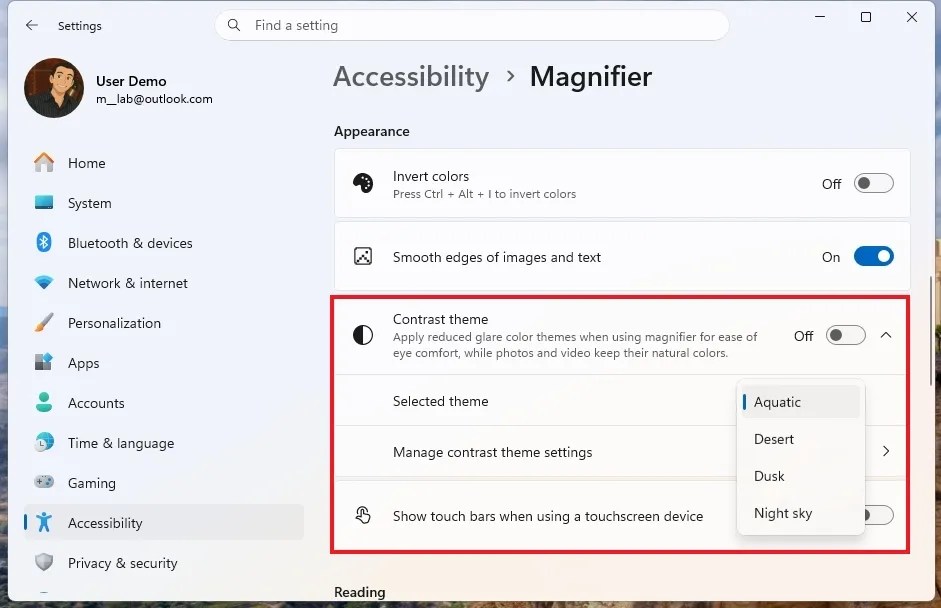Open Network & internet page
Viewport: 941px width, 608px height.
pos(128,283)
